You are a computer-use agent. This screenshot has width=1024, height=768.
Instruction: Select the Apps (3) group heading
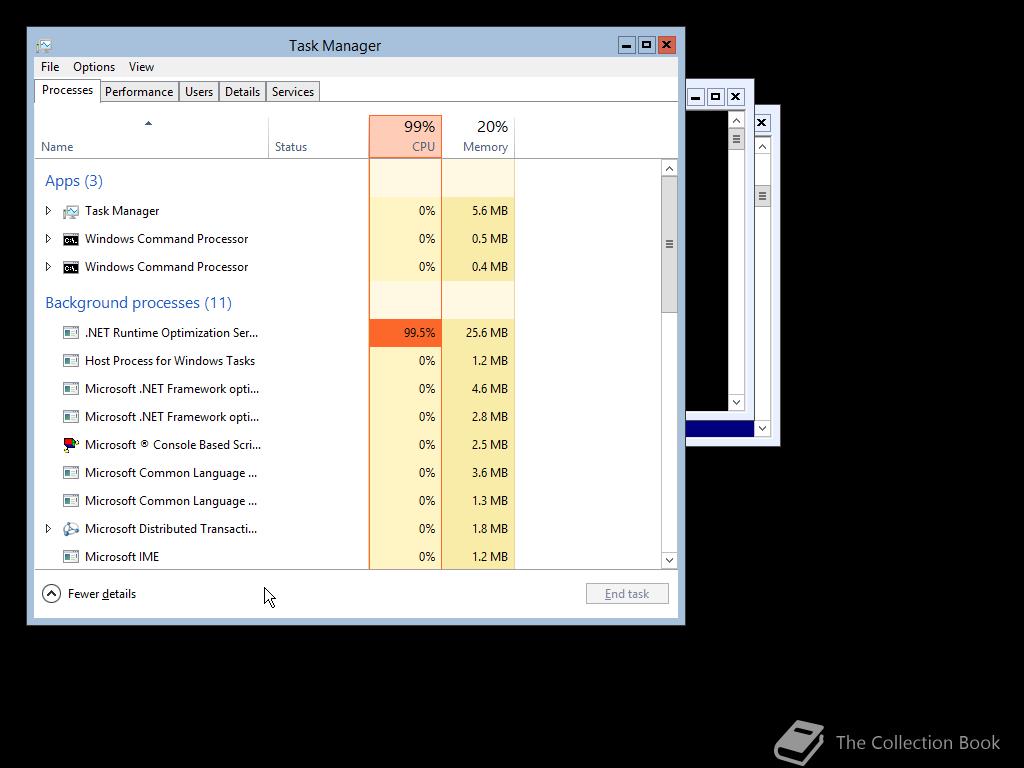click(x=74, y=181)
